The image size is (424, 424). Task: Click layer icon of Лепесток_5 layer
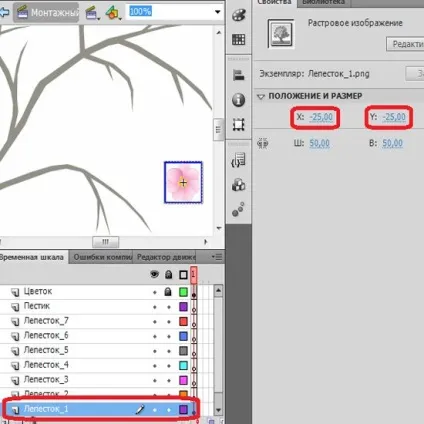coord(15,351)
